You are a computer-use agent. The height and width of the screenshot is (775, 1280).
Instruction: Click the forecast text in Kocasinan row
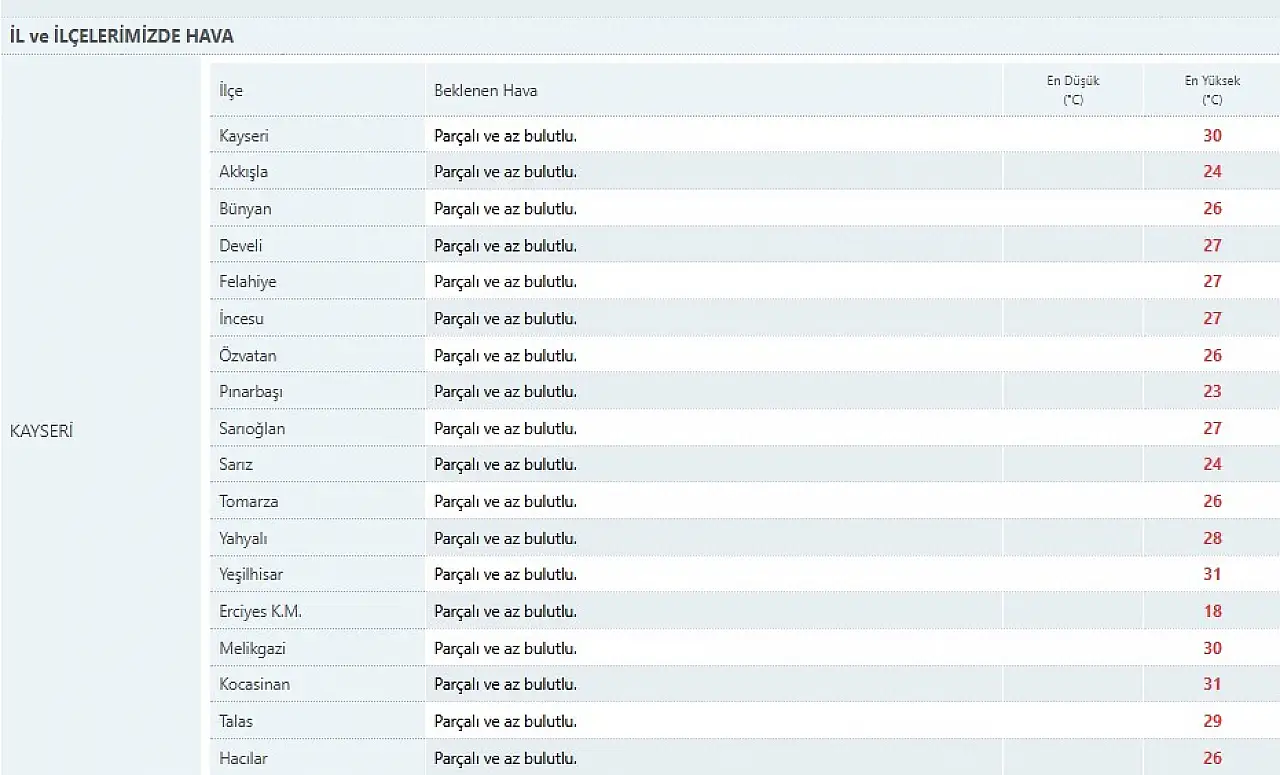pyautogui.click(x=505, y=685)
